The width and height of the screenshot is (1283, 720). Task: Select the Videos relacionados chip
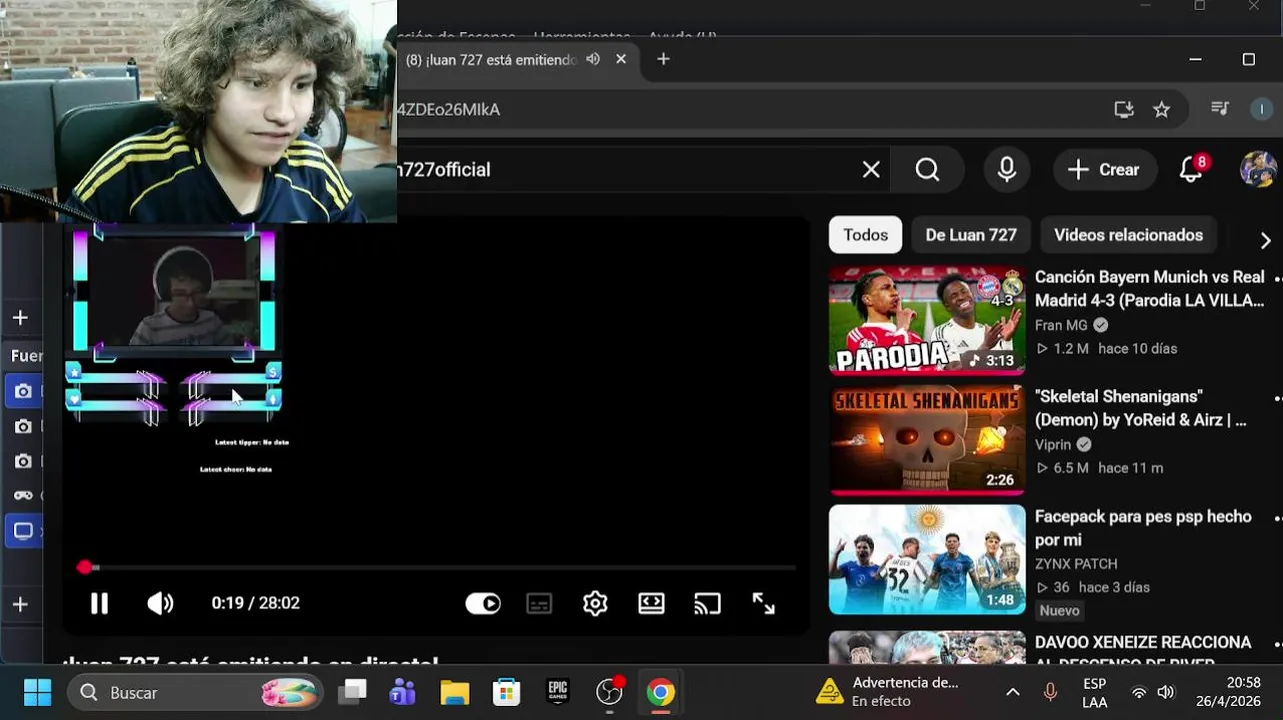(x=1128, y=235)
